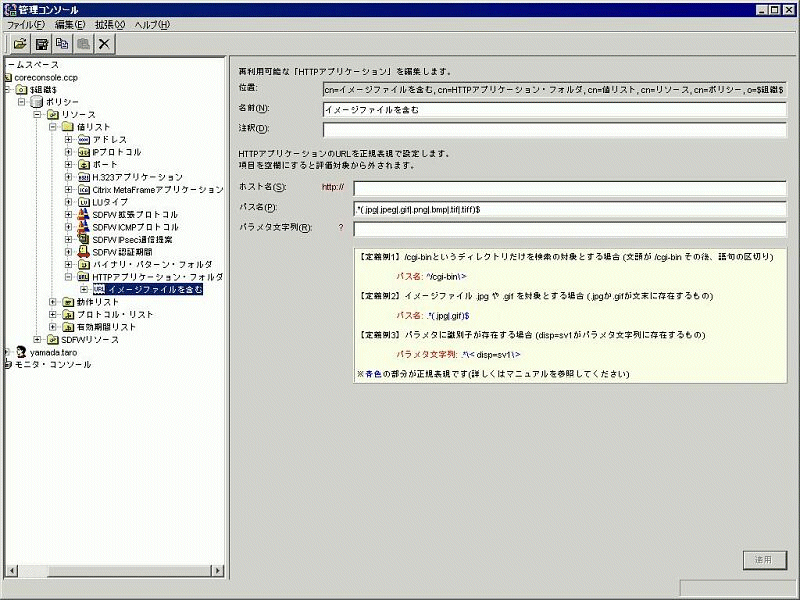The height and width of the screenshot is (600, 800).
Task: Select モニタ・コンソール in the tree
Action: click(x=54, y=364)
